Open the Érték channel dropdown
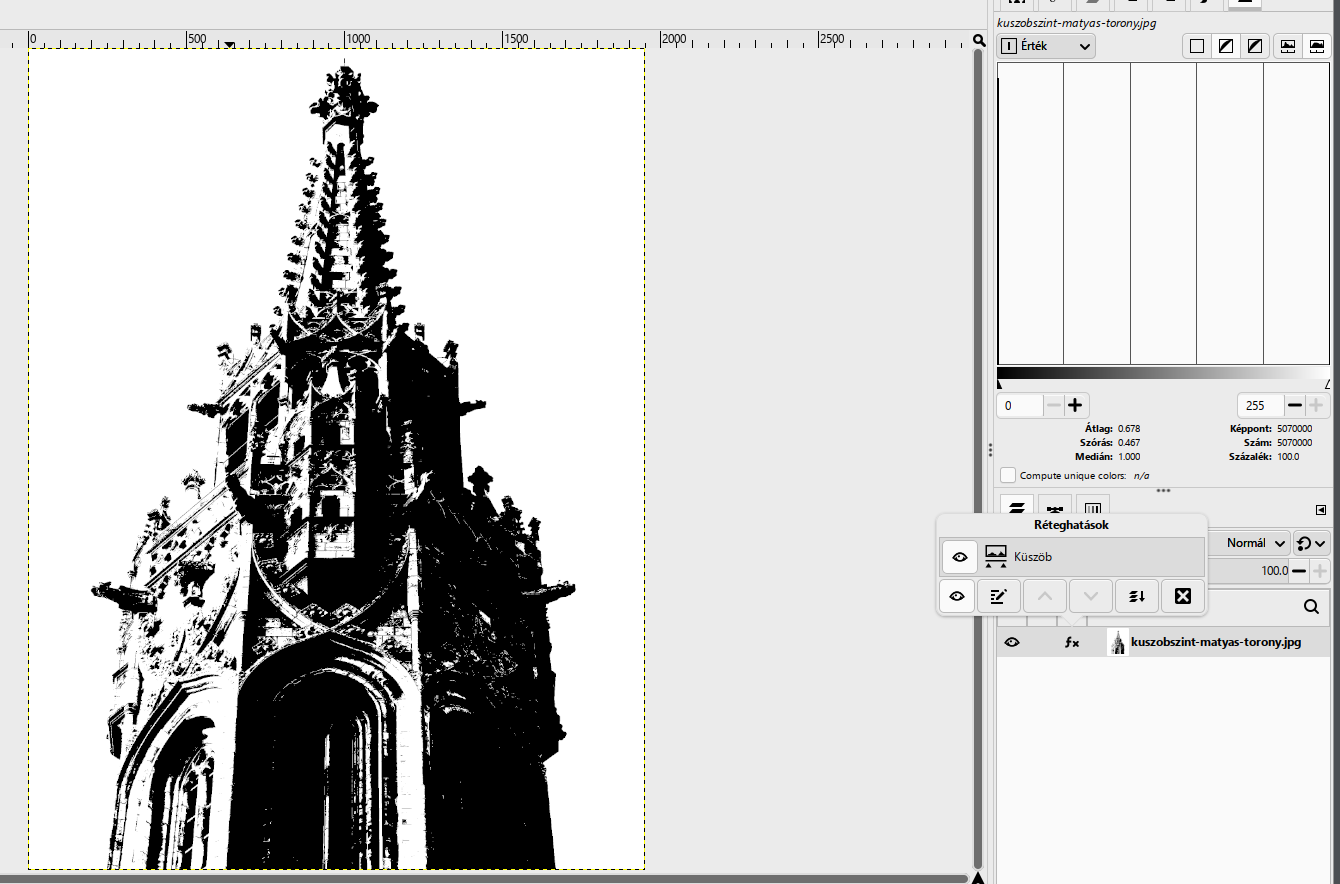The width and height of the screenshot is (1340, 884). click(1046, 46)
